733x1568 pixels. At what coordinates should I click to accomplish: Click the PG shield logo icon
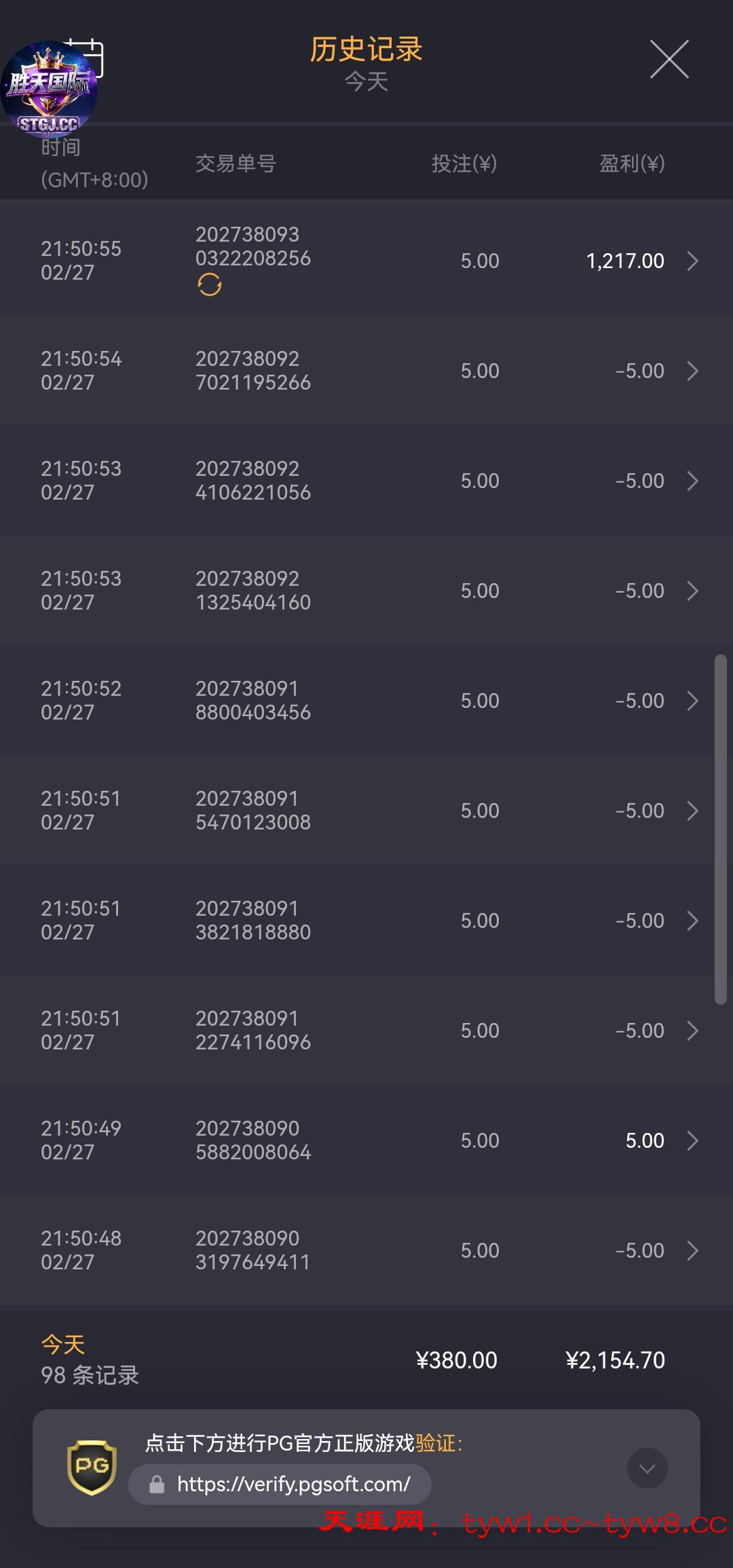92,1468
